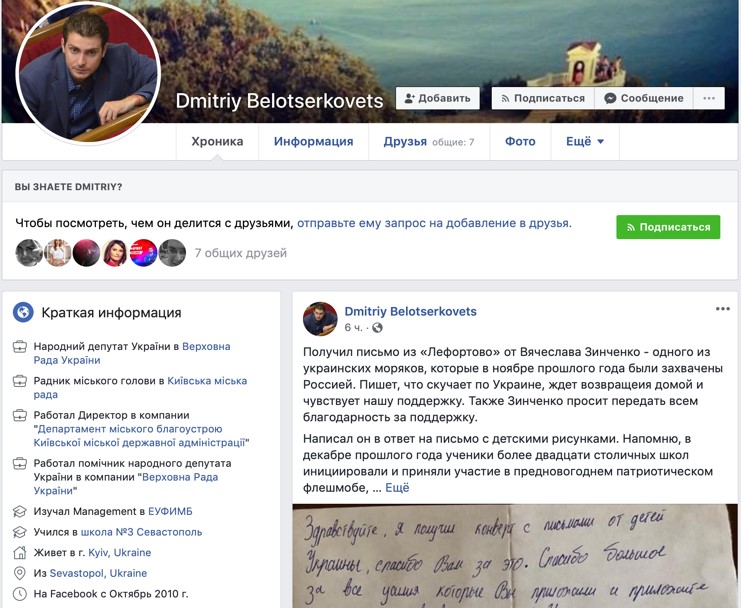Image resolution: width=741 pixels, height=608 pixels.
Task: Open the more options button next to Сообщение
Action: pyautogui.click(x=709, y=98)
